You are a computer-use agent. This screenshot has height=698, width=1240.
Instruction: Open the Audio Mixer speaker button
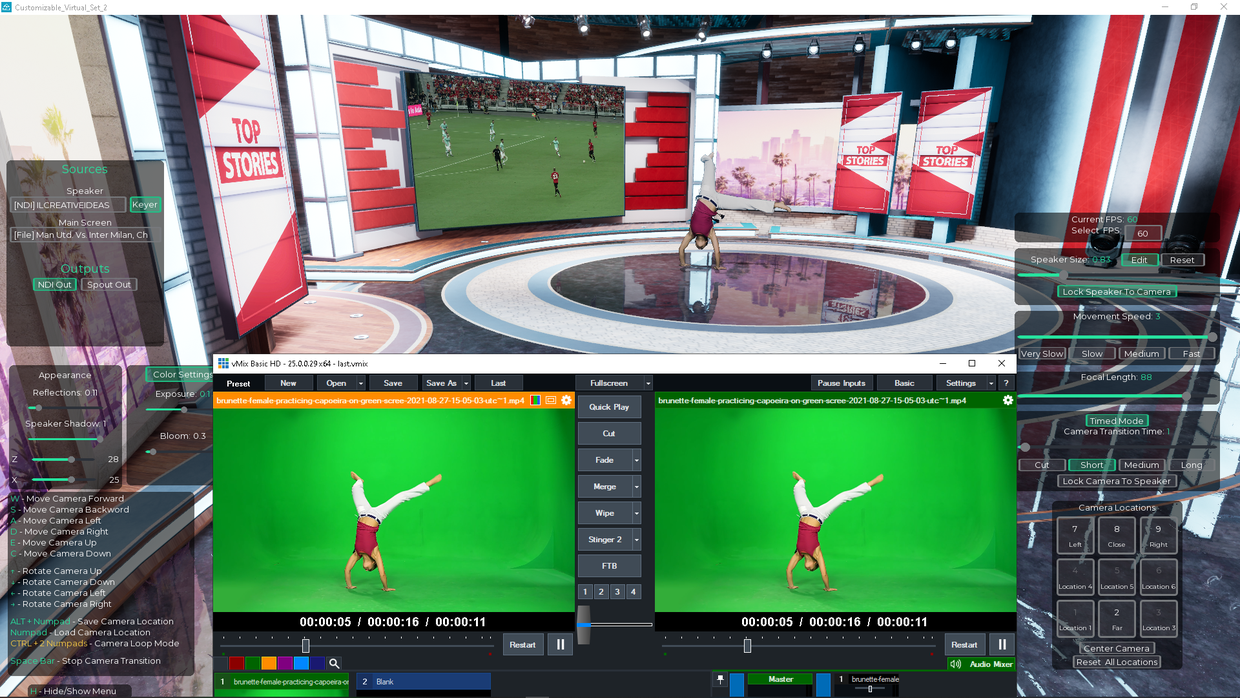pyautogui.click(x=955, y=664)
